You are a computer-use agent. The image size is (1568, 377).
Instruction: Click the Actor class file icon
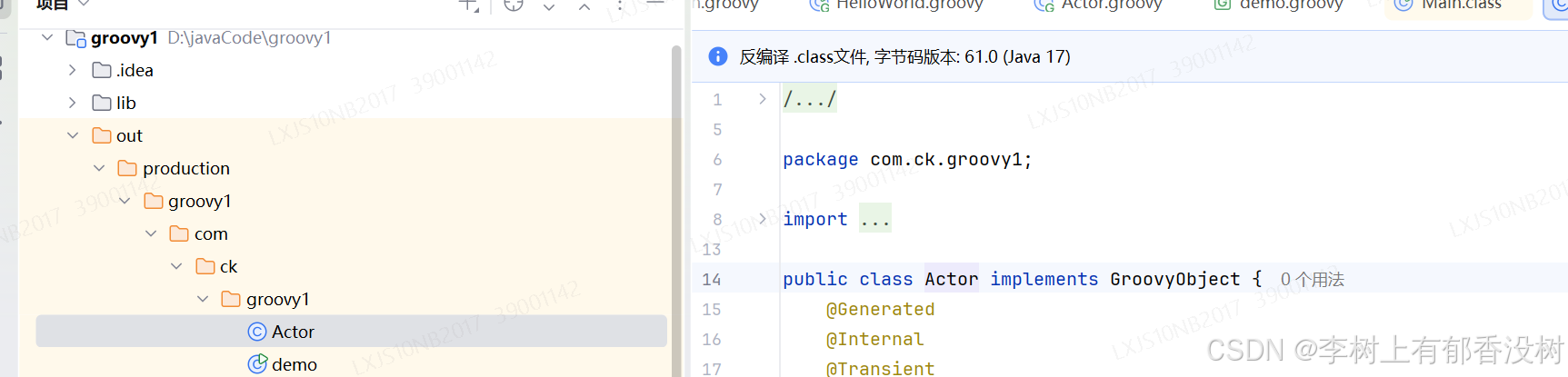[257, 332]
